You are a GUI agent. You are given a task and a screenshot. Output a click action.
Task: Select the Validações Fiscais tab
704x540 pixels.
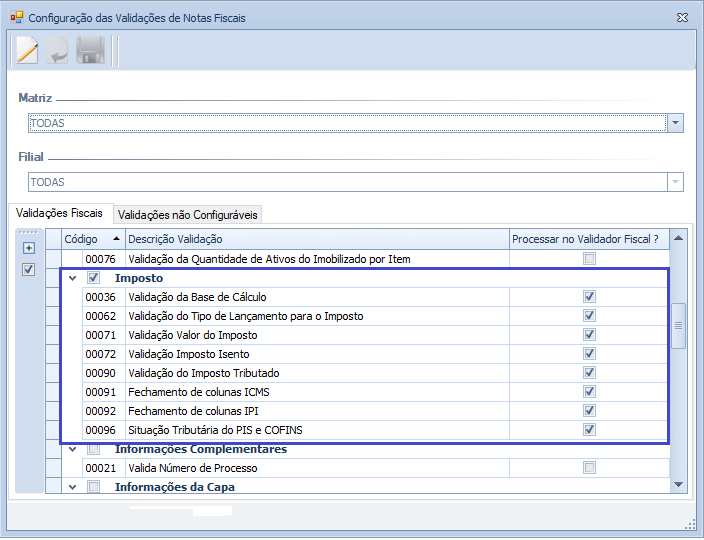pos(59,213)
